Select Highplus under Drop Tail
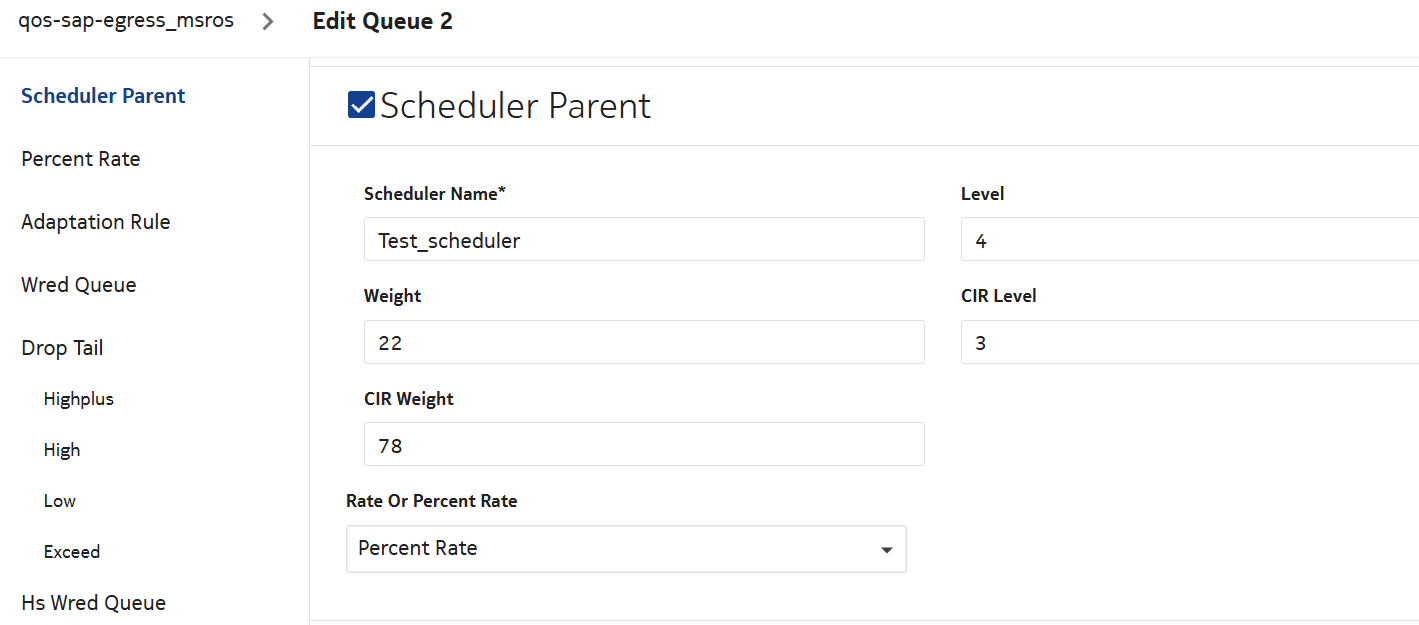 79,399
